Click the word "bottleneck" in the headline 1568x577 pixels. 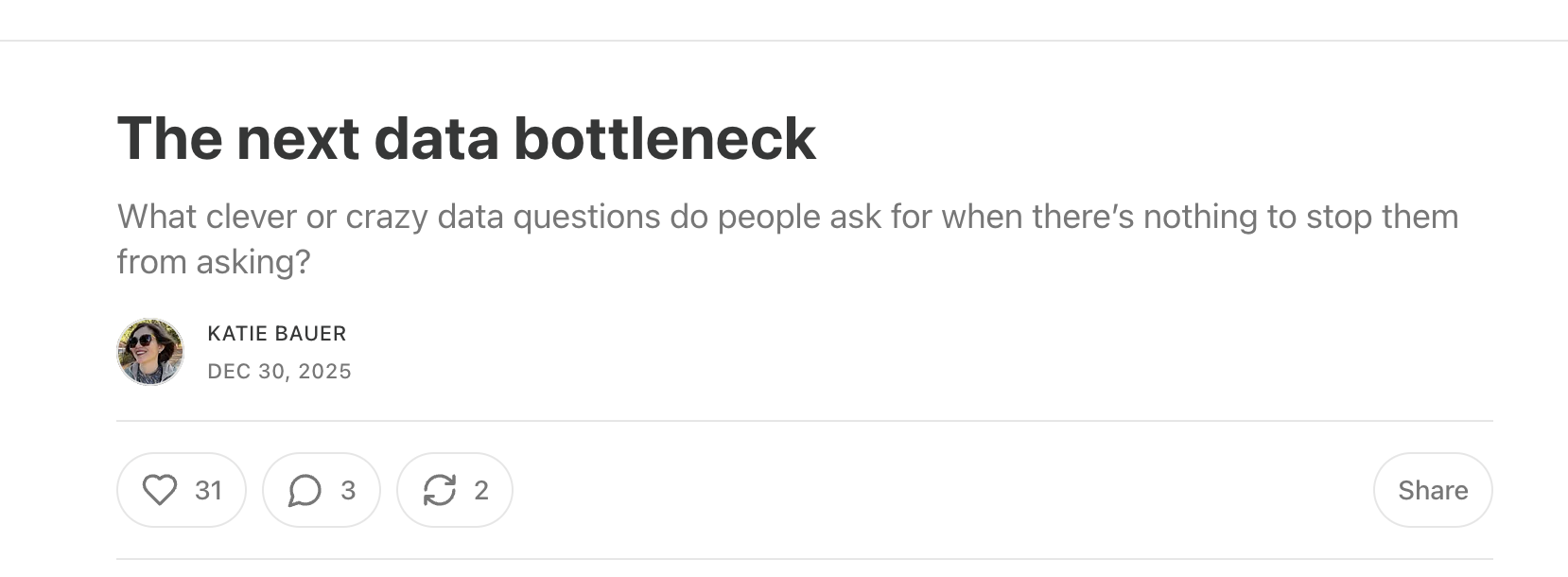coord(664,139)
